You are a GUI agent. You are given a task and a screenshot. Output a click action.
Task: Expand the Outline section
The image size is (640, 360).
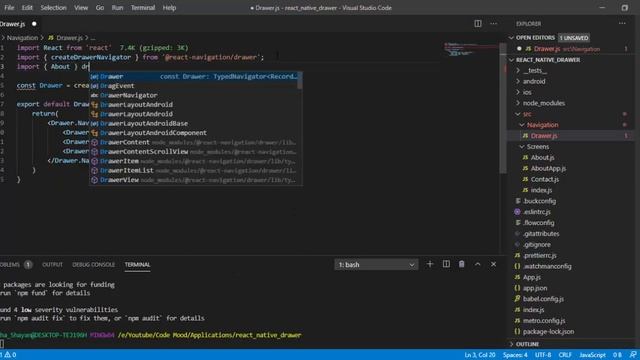(527, 344)
